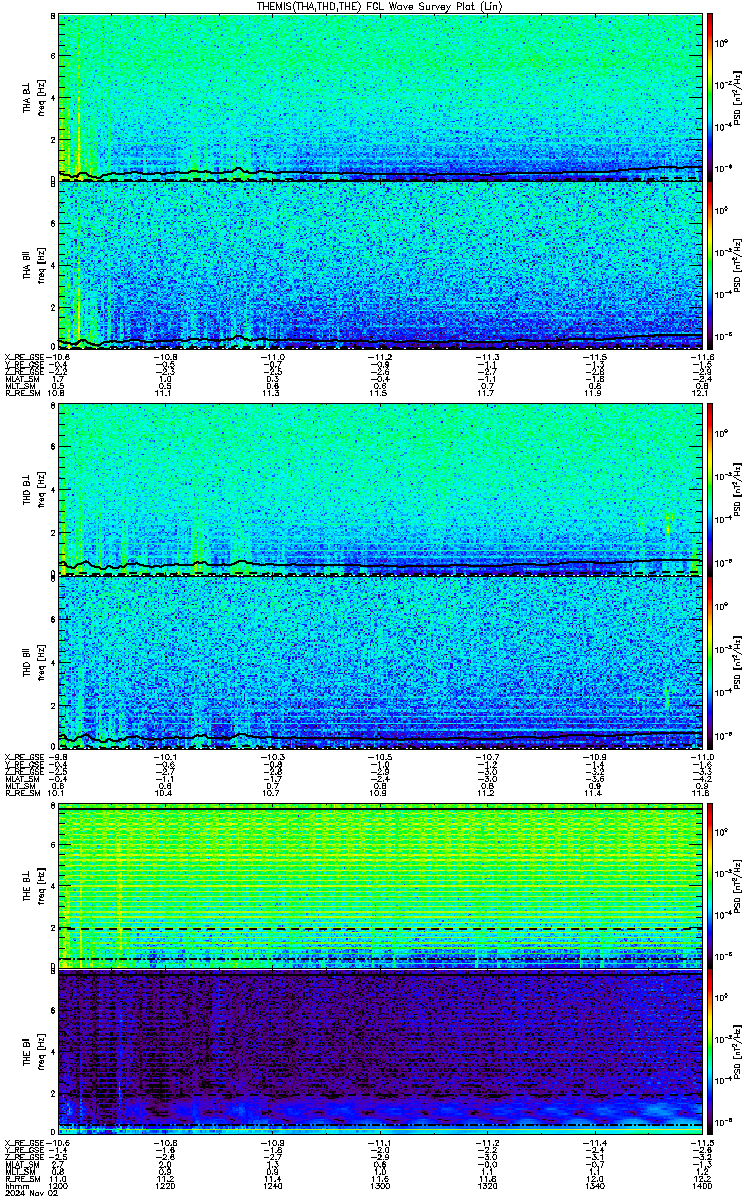Click the '1300' time tick label
Image resolution: width=750 pixels, height=1200 pixels.
(380, 1187)
